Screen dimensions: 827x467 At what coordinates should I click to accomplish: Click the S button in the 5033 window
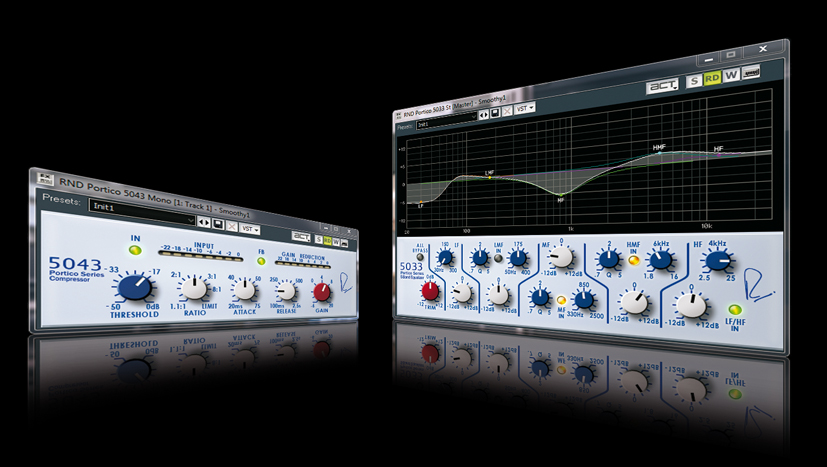694,80
